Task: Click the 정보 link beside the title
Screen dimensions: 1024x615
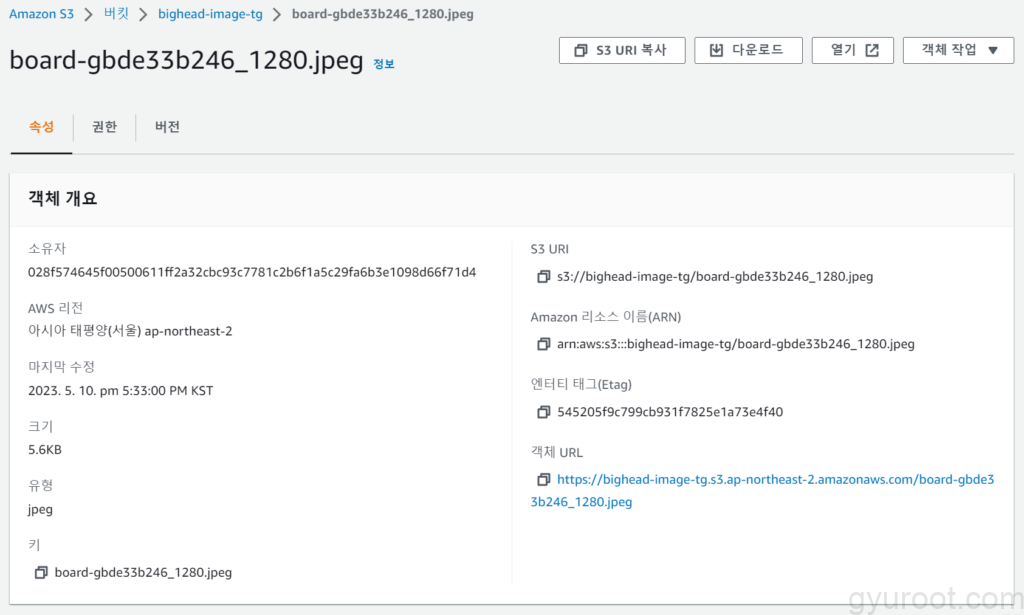Action: coord(384,64)
